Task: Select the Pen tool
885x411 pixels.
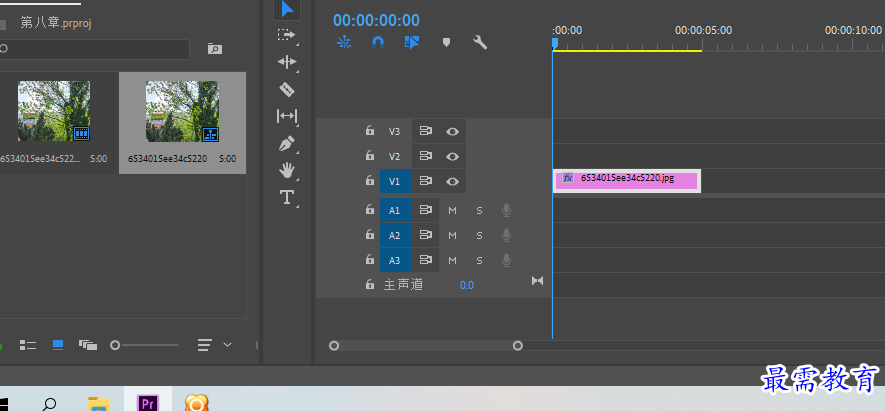Action: tap(287, 143)
